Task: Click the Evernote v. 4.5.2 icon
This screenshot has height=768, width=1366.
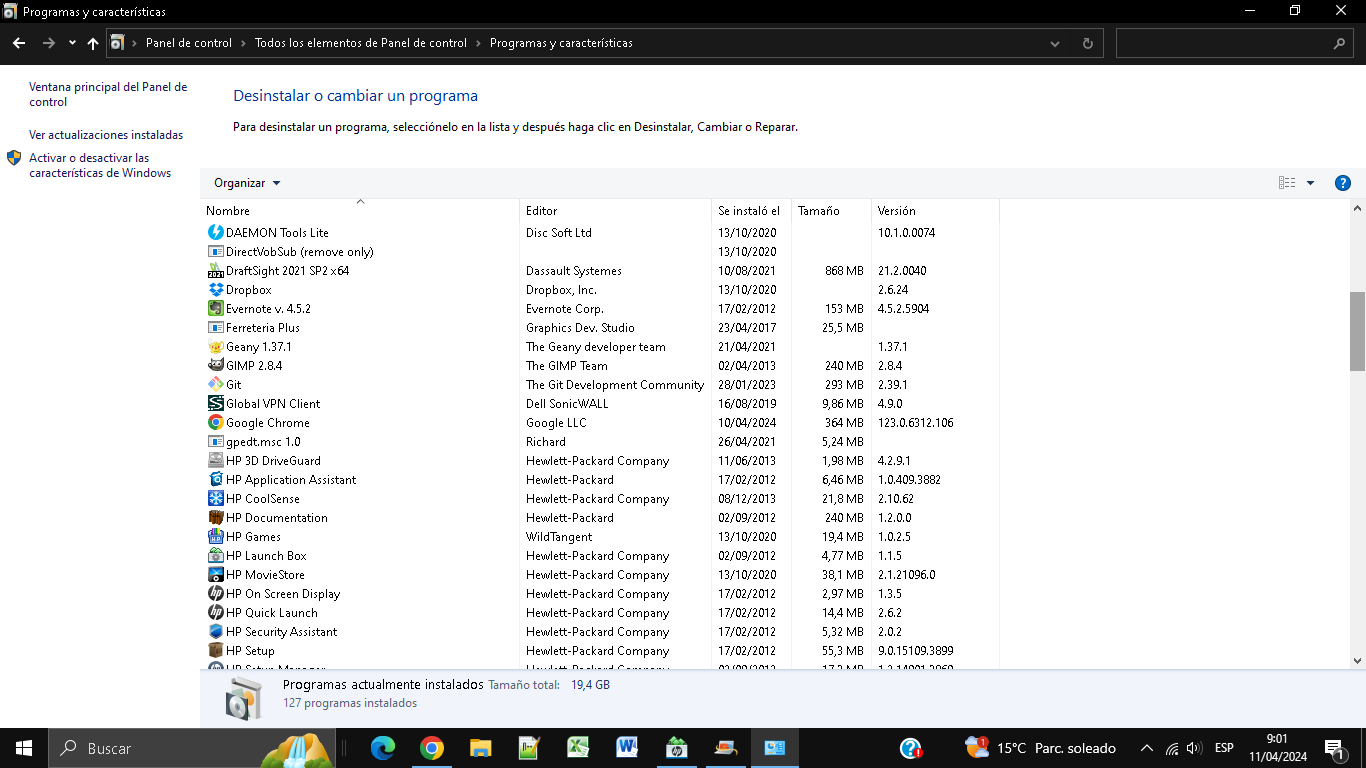Action: click(x=215, y=308)
